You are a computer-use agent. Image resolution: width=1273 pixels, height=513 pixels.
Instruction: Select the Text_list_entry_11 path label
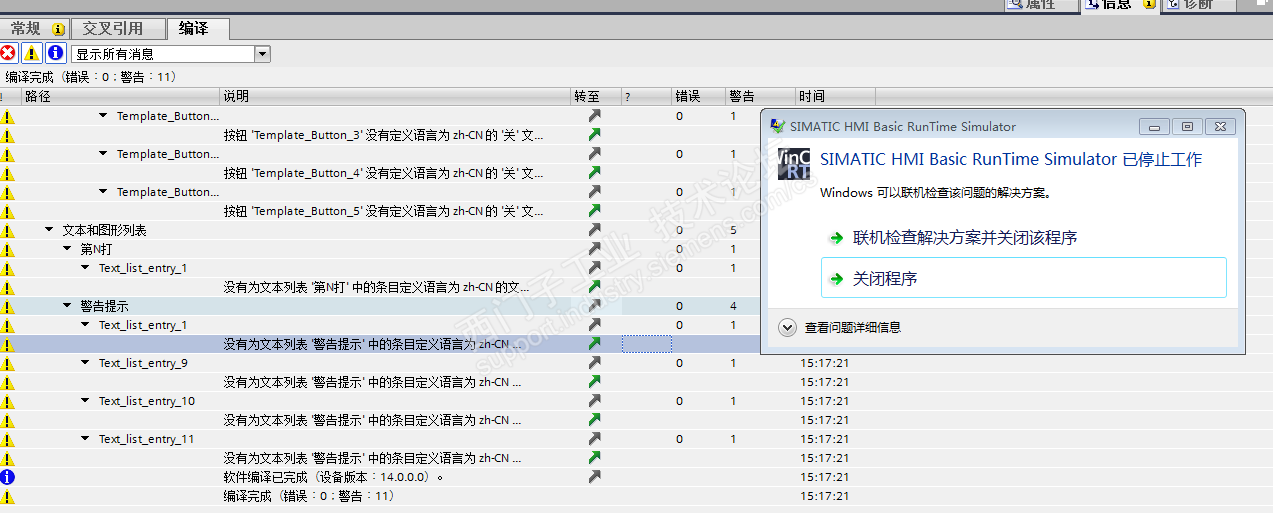tap(146, 439)
